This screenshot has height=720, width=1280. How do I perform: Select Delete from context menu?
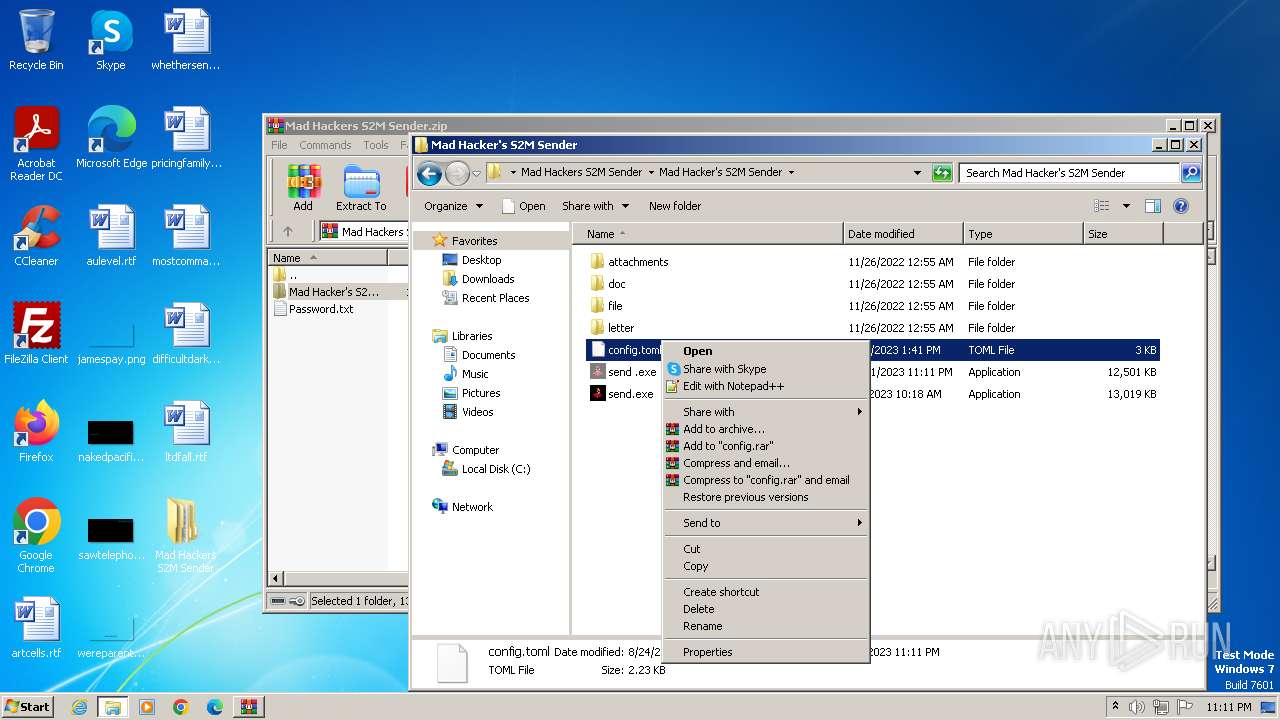[767, 609]
